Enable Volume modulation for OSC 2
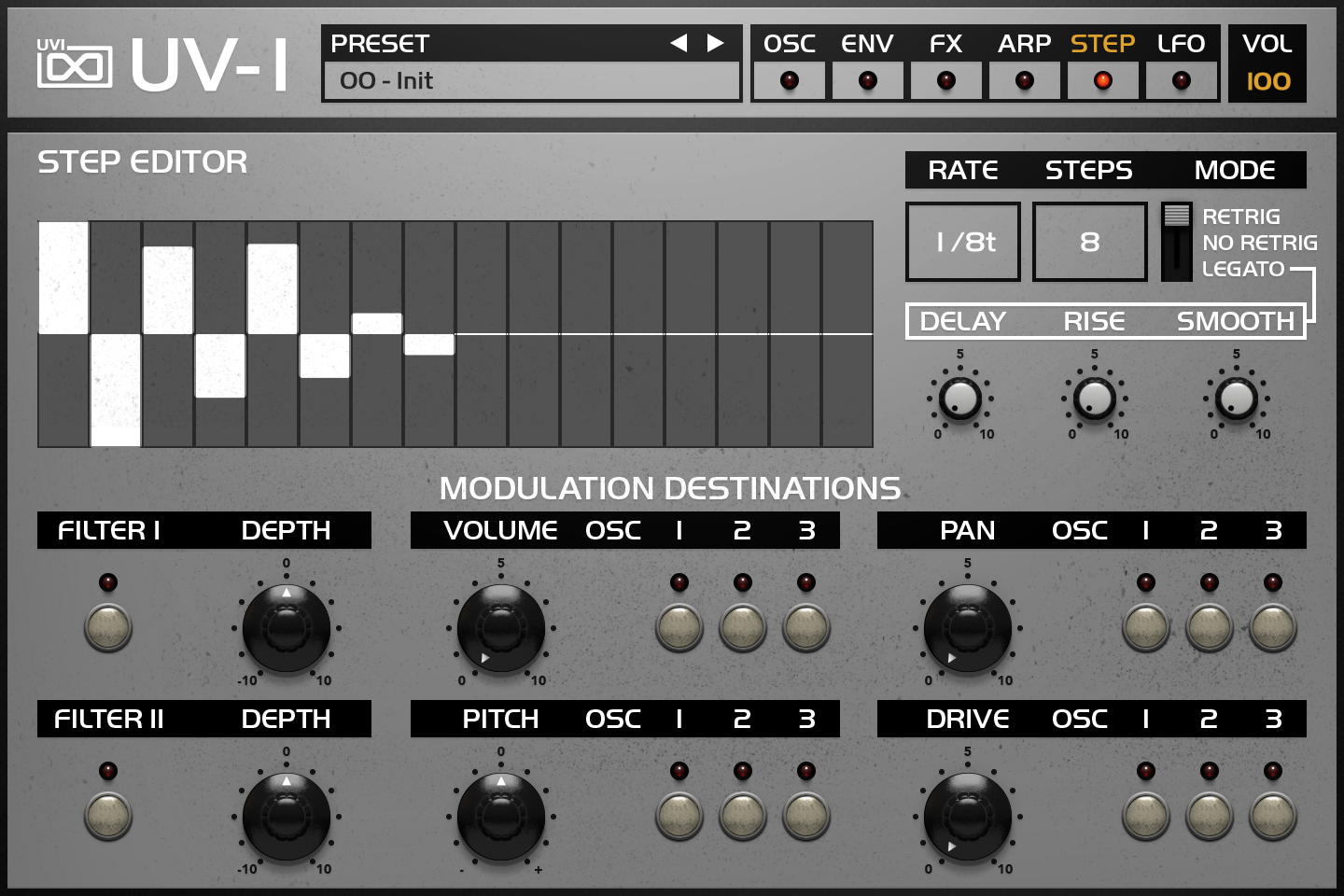This screenshot has height=896, width=1344. pos(743,627)
